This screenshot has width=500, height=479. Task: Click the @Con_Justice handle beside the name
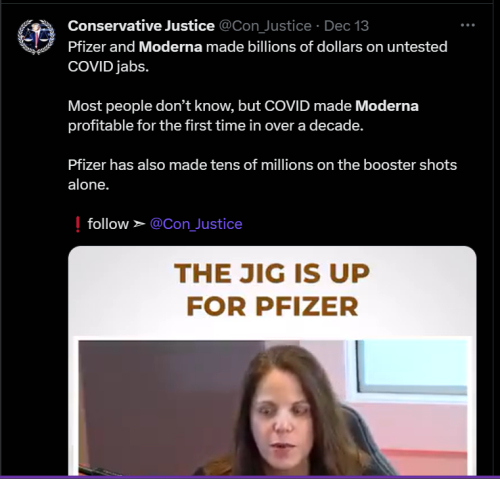click(x=265, y=26)
